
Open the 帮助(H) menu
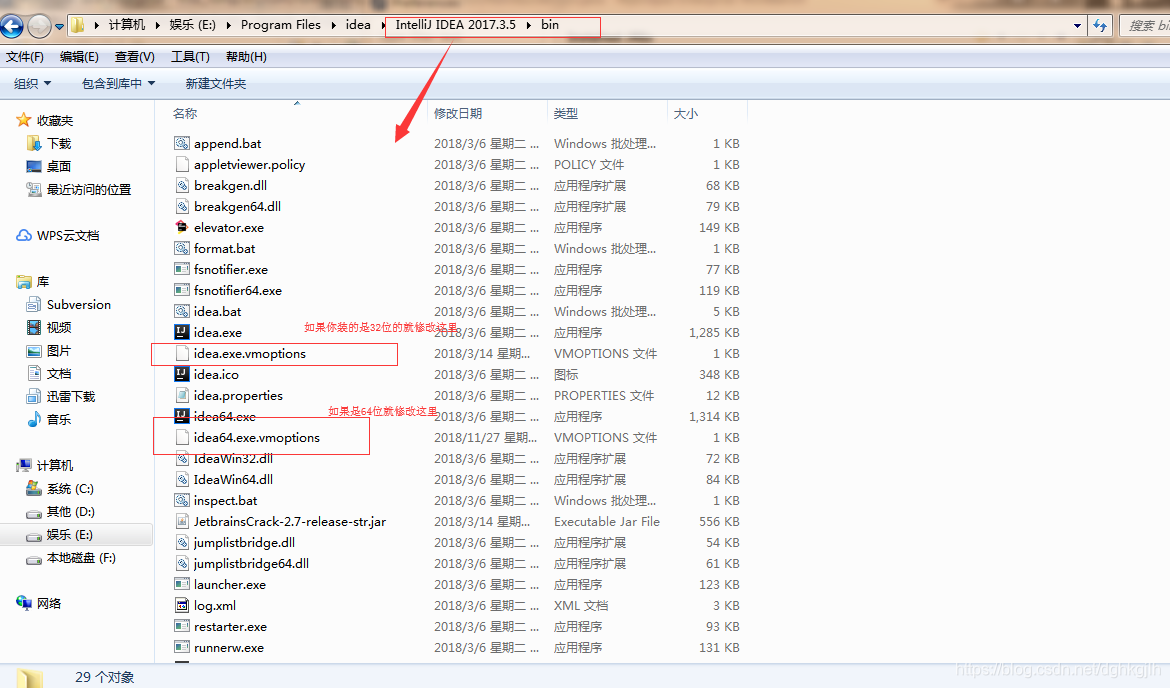pos(246,57)
